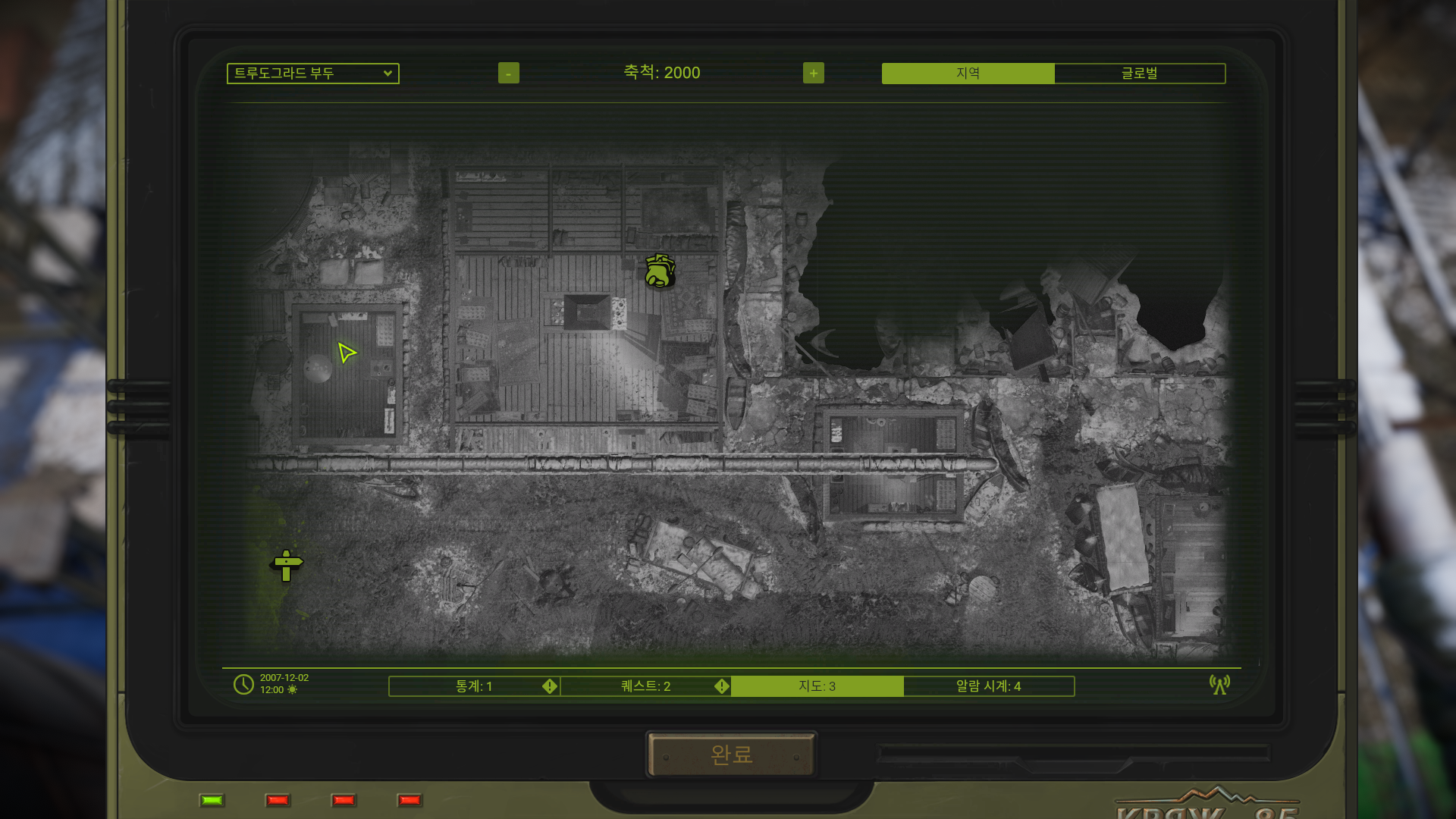Click the 축척: 2000 scale readout
This screenshot has width=1456, height=819.
pos(661,73)
